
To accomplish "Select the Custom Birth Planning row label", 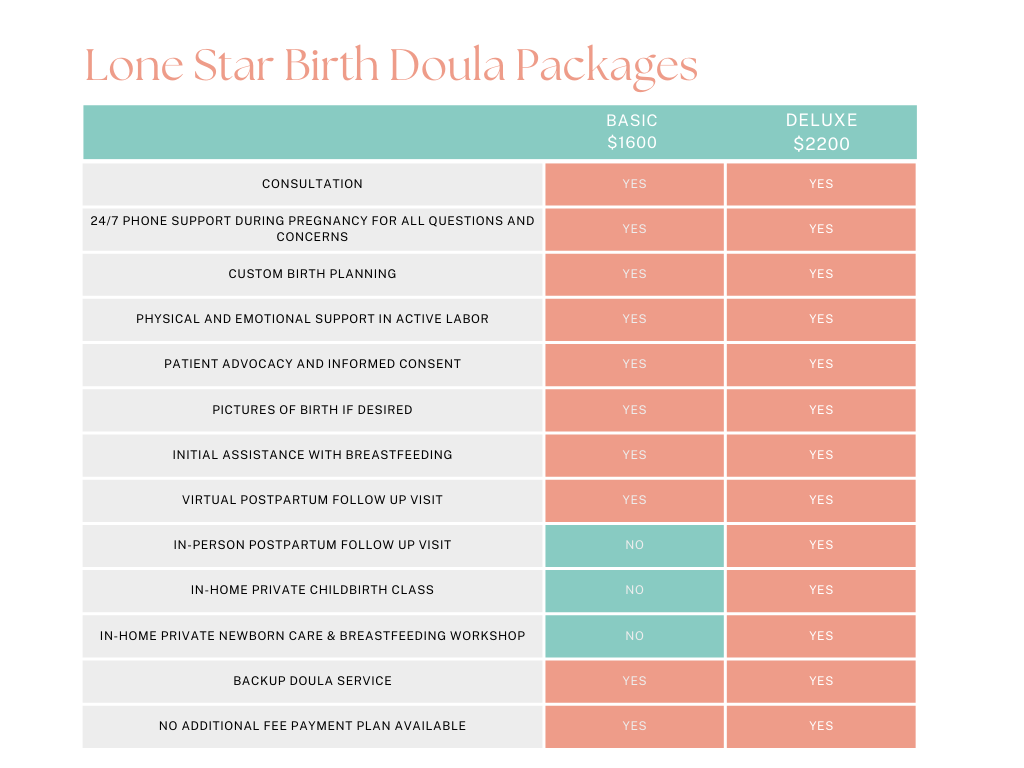I will point(312,274).
